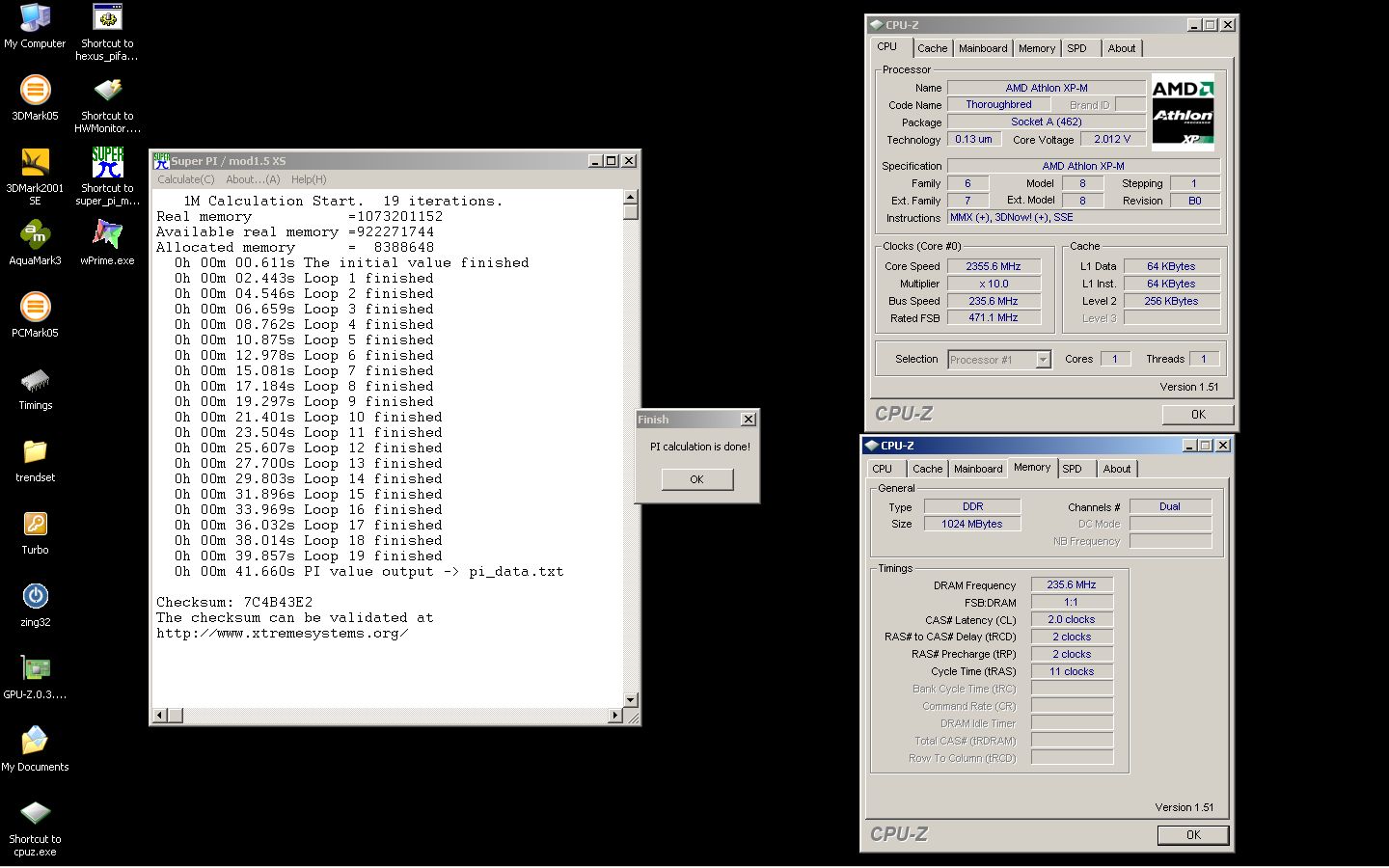1389x868 pixels.
Task: Open Shortcut to hexus_pifa icon
Action: [x=107, y=32]
